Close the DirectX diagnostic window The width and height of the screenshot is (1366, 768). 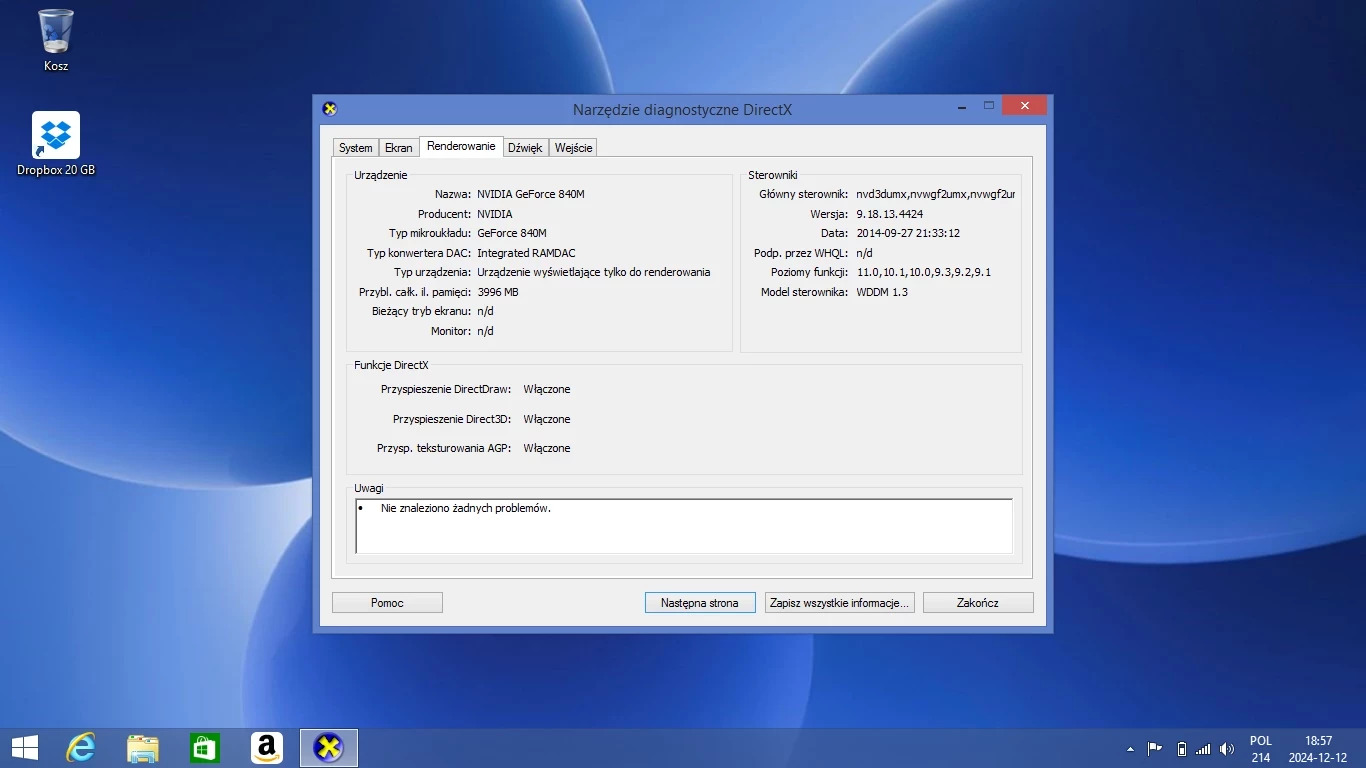(1024, 106)
